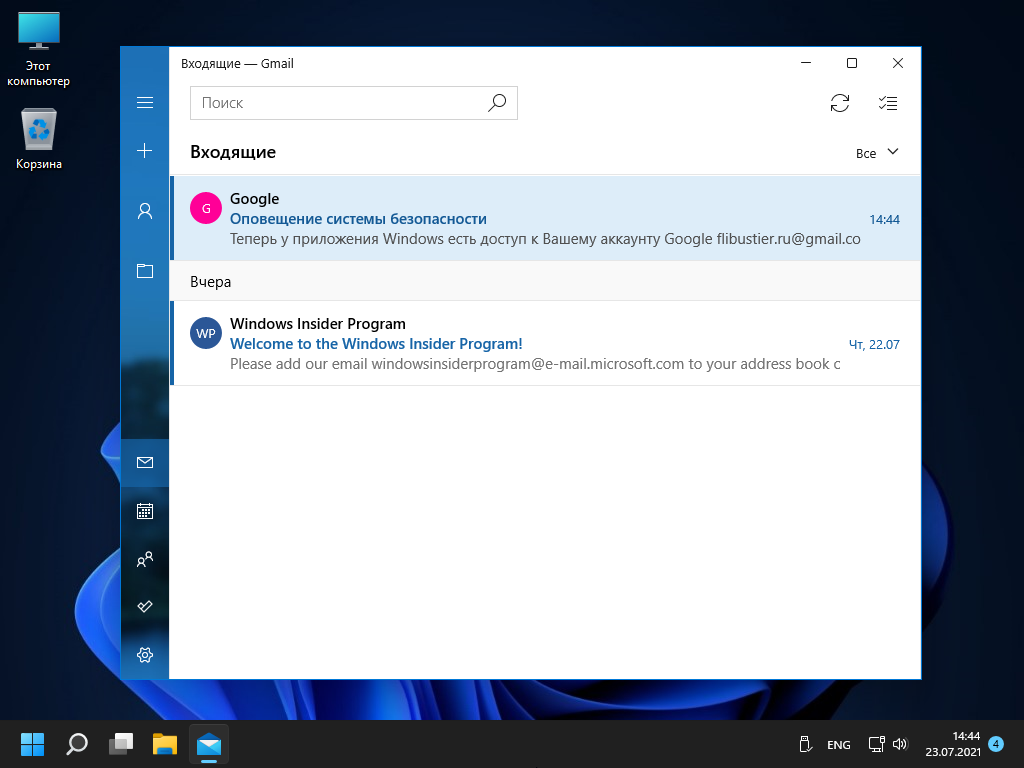Open the People contacts app

145,559
